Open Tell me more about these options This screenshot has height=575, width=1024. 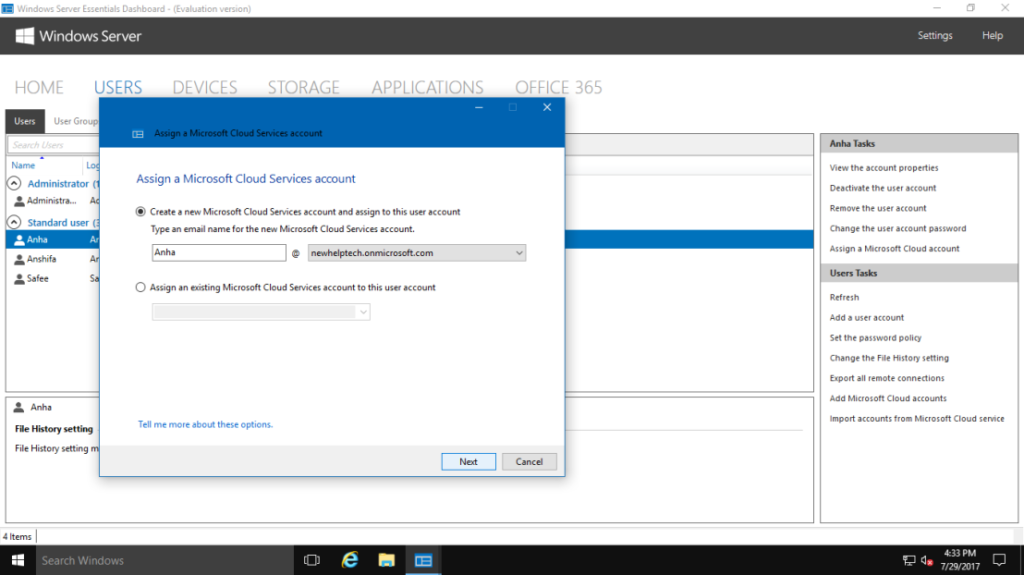[x=205, y=425]
